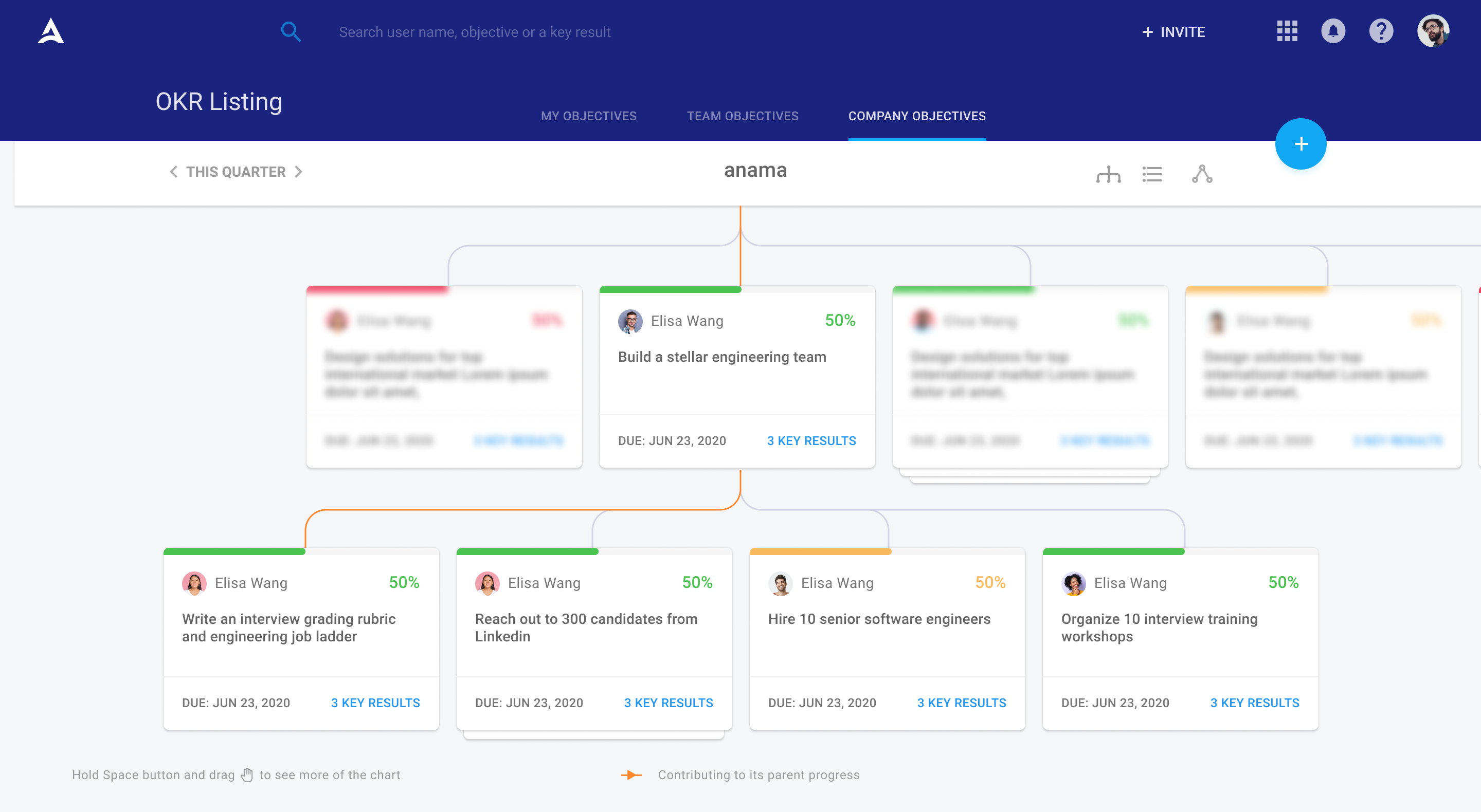The image size is (1481, 812).
Task: Open key results for Build a stellar team
Action: coord(811,441)
